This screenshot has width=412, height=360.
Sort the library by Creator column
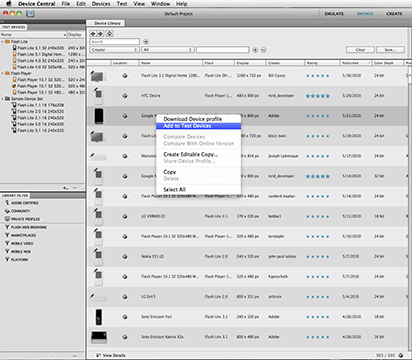(x=285, y=63)
